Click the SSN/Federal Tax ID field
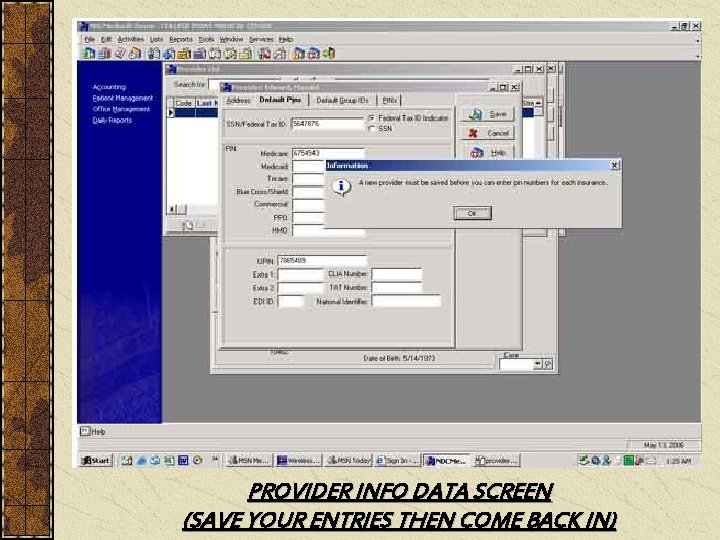 [x=328, y=124]
